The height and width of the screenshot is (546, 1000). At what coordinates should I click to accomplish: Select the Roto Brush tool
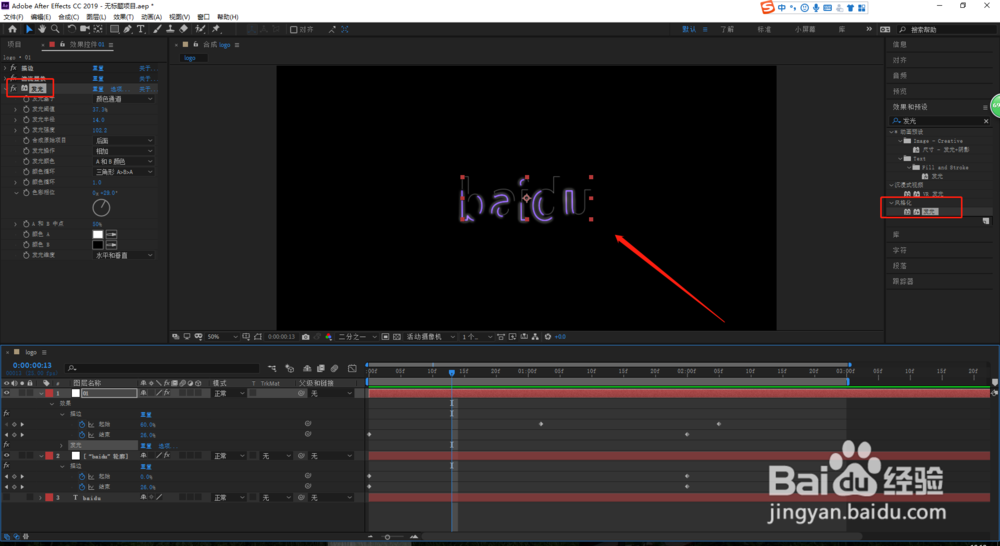200,29
